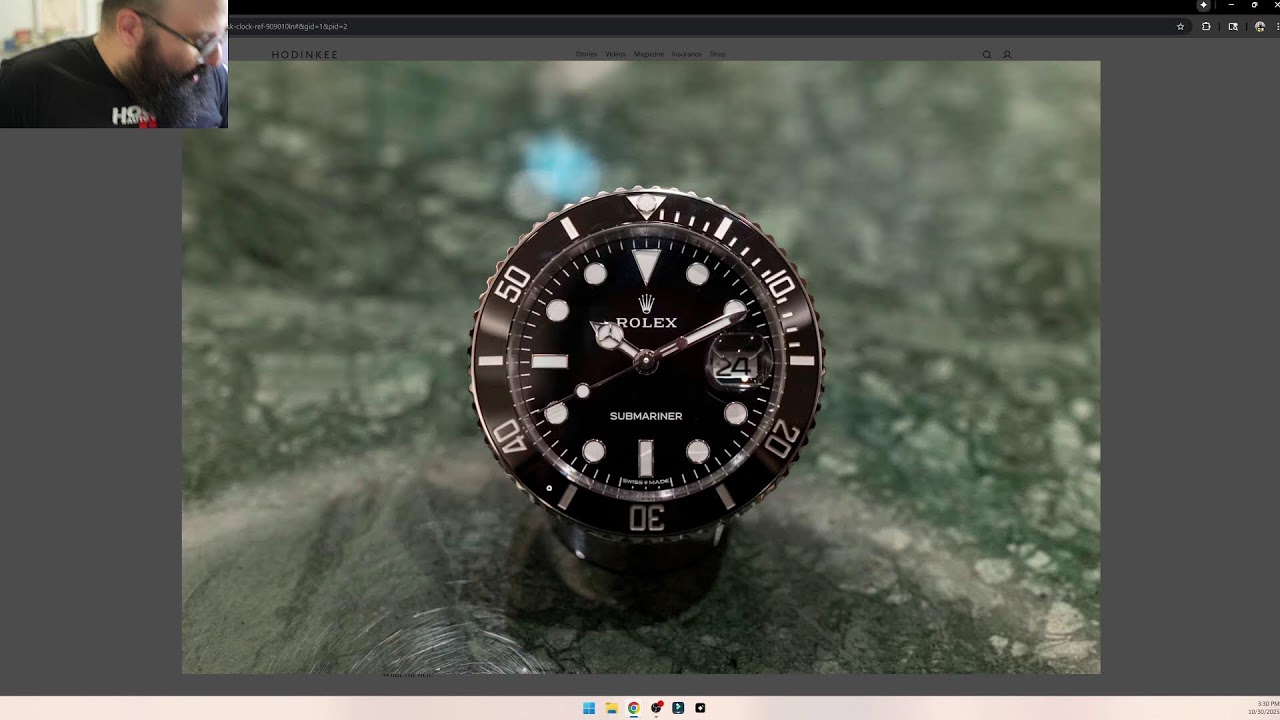
Task: Open the OBS Studio taskbar icon
Action: tap(656, 708)
